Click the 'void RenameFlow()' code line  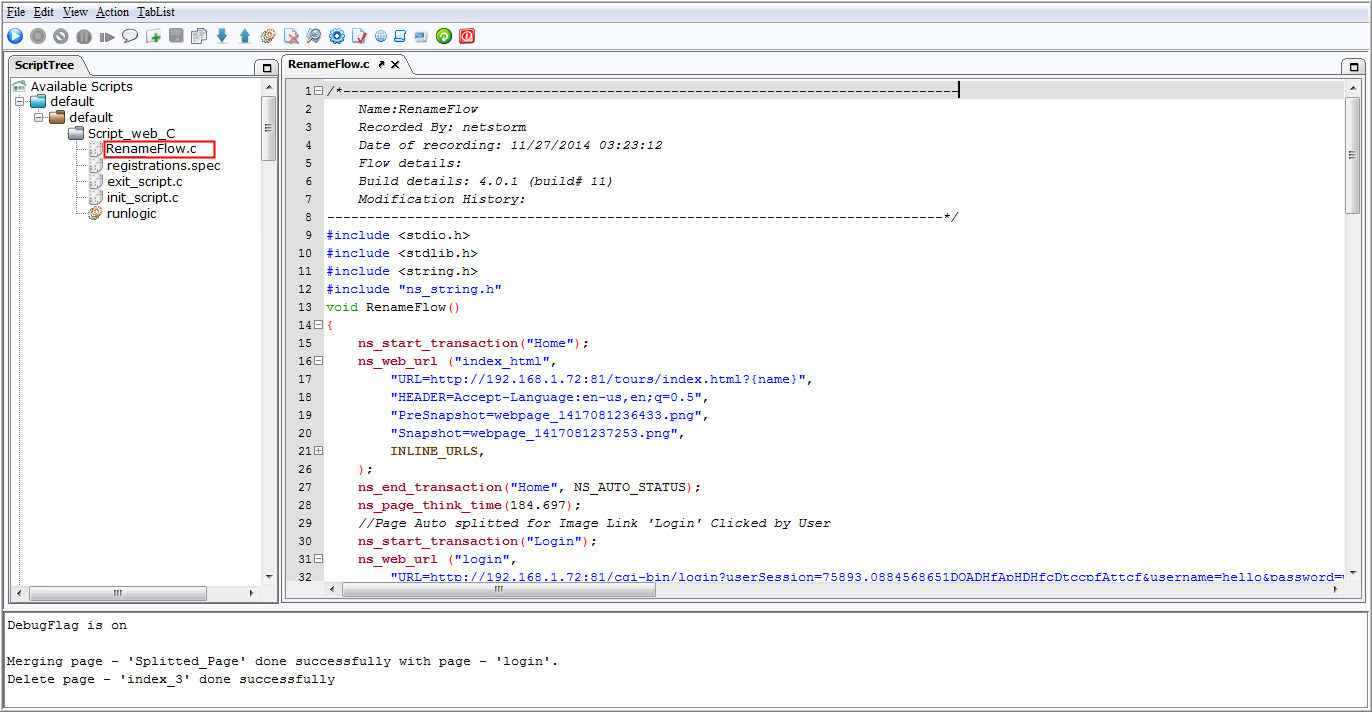coord(393,307)
